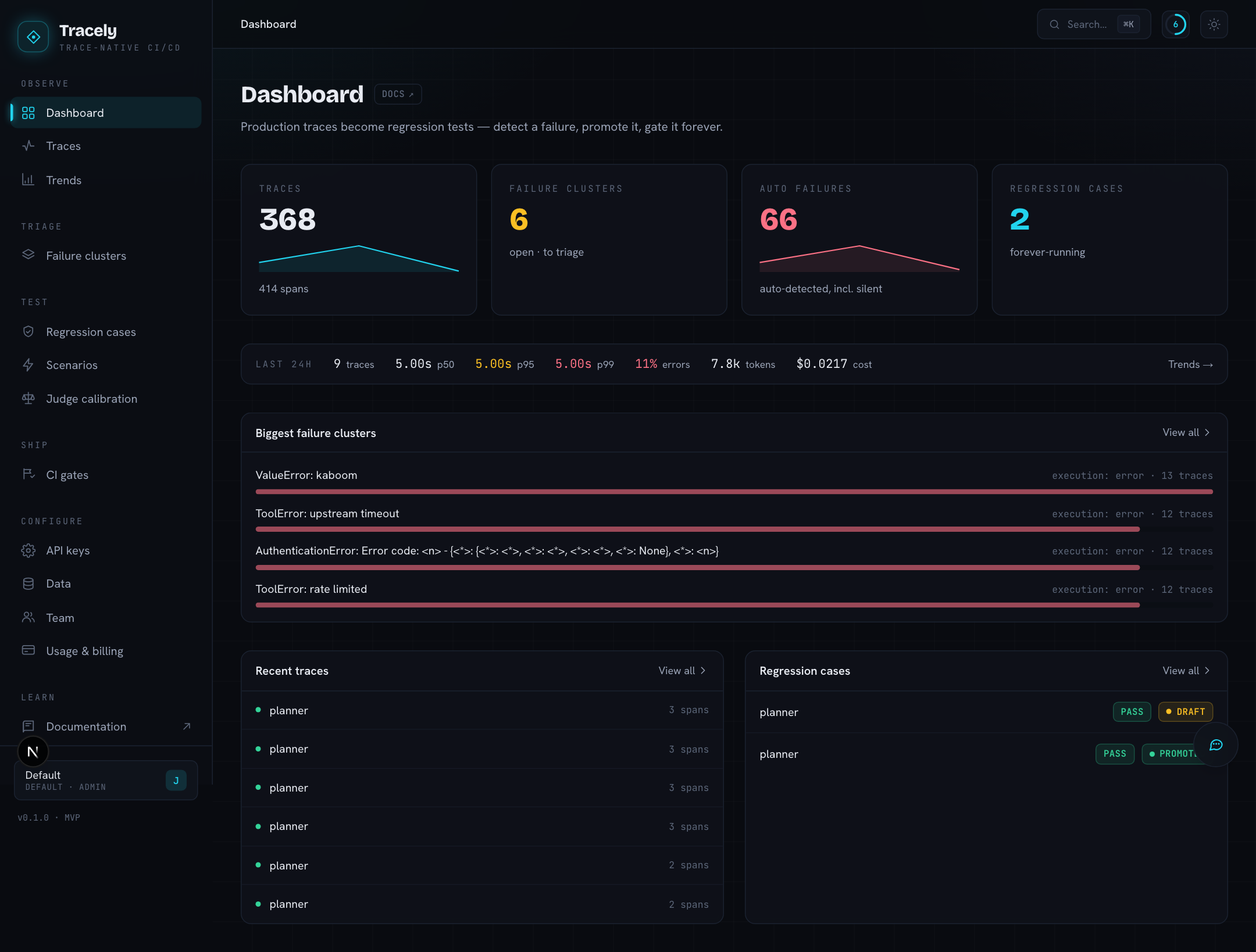Screen dimensions: 1256x952
Task: Open the Traces 368 stat card
Action: coord(359,239)
